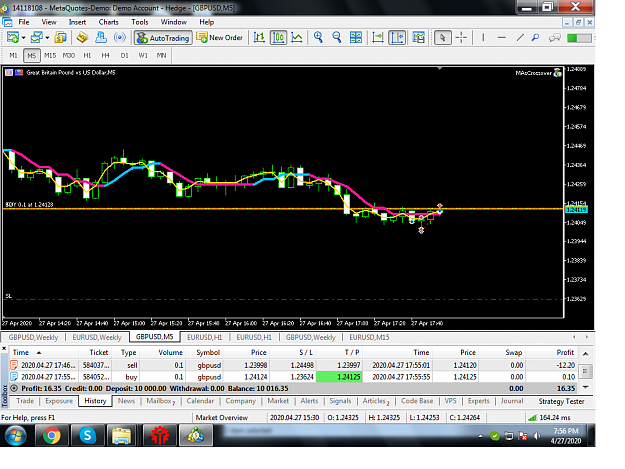
Task: Zoom out of the chart
Action: [337, 38]
